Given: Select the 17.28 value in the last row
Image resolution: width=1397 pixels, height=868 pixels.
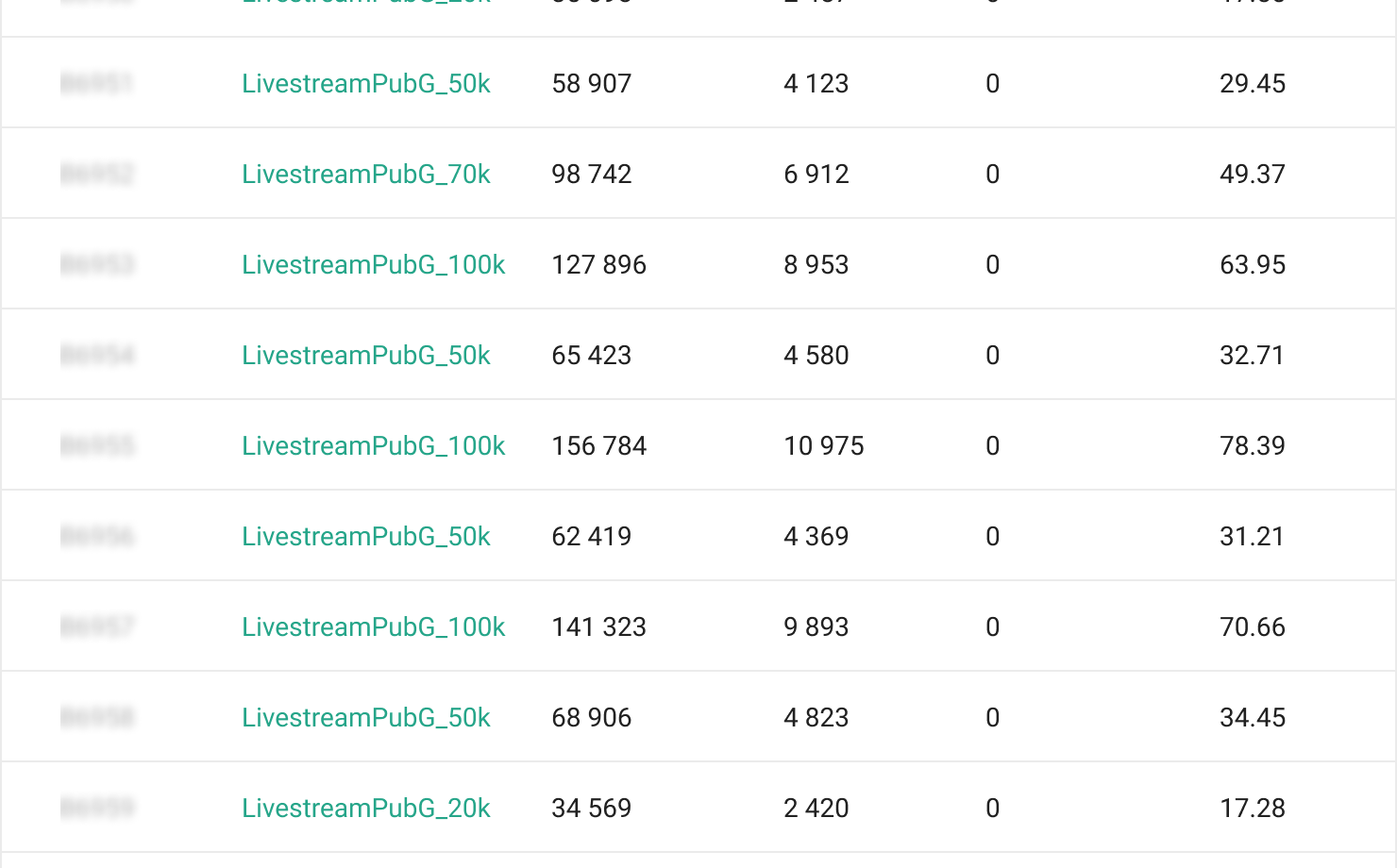Looking at the screenshot, I should click(1253, 809).
